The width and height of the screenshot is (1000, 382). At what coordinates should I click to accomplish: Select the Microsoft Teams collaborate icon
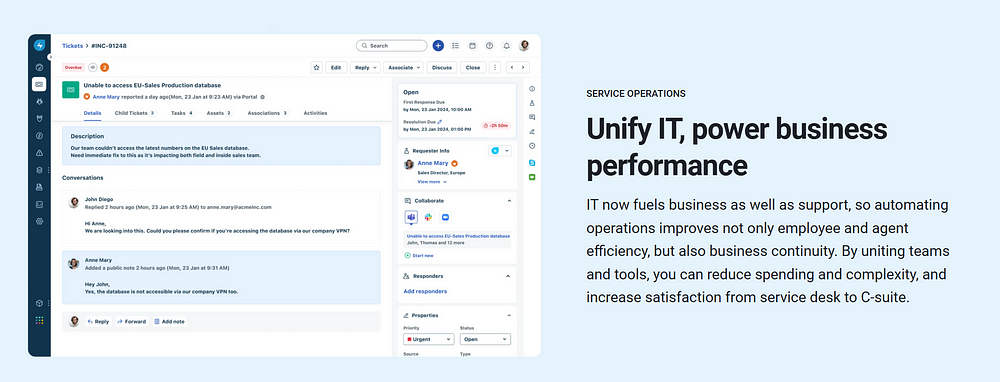(x=411, y=217)
